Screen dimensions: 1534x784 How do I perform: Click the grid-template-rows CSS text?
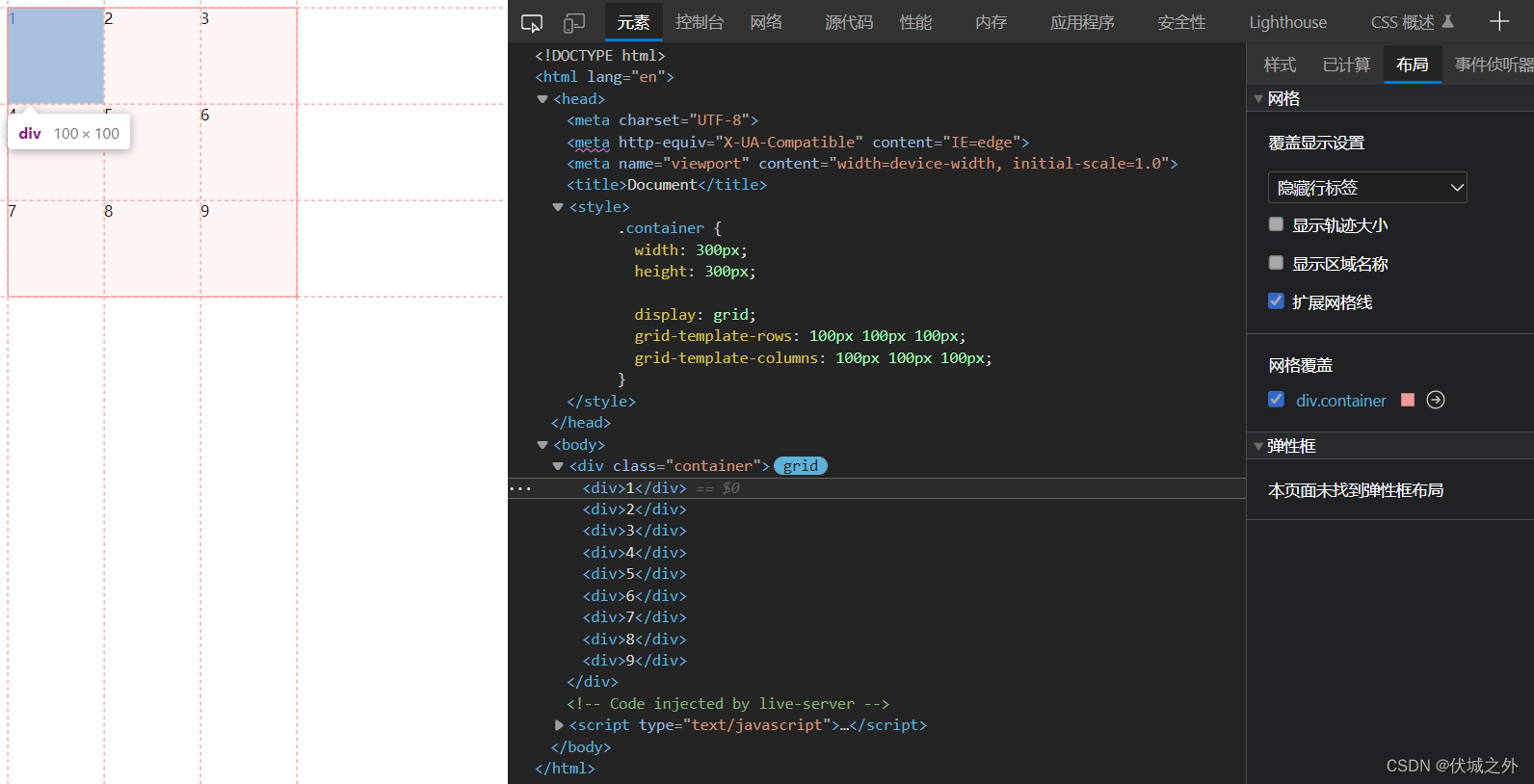(800, 336)
